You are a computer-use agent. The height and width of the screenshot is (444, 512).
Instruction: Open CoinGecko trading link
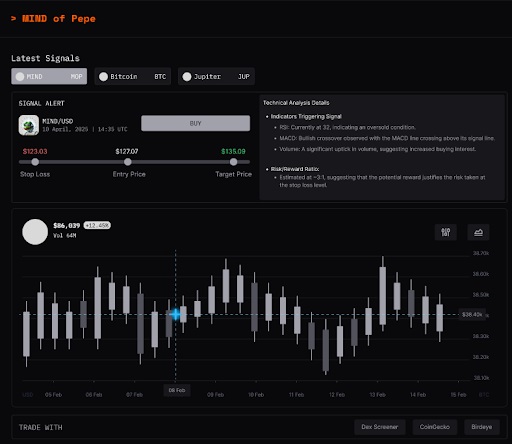point(435,427)
